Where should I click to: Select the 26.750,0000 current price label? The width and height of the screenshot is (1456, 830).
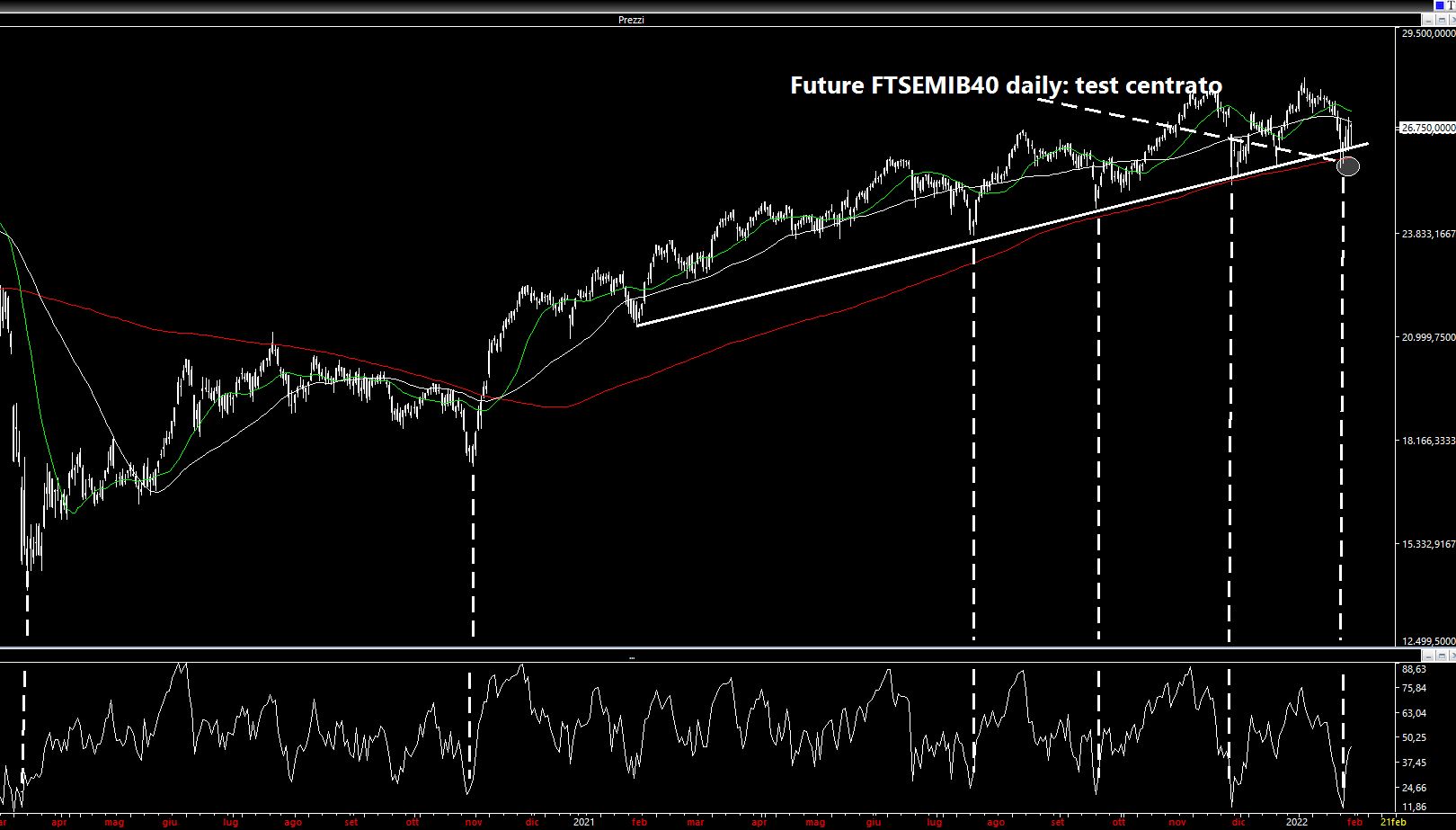[x=1428, y=128]
